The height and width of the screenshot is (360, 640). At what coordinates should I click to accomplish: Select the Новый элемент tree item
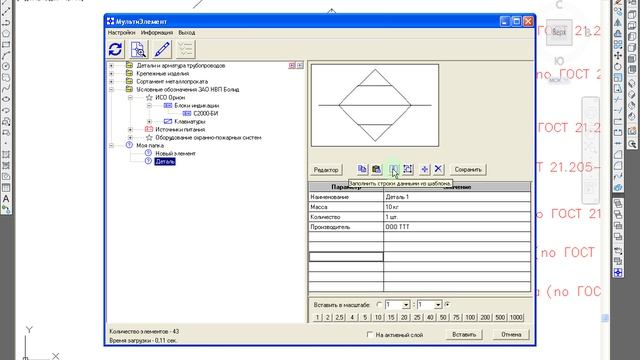click(x=176, y=153)
